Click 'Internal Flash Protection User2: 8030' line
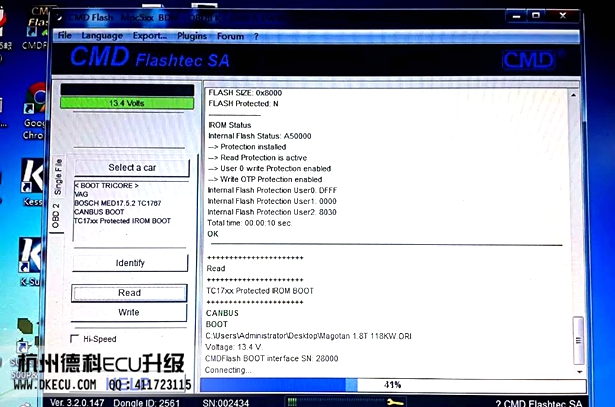The height and width of the screenshot is (407, 615). pos(272,212)
